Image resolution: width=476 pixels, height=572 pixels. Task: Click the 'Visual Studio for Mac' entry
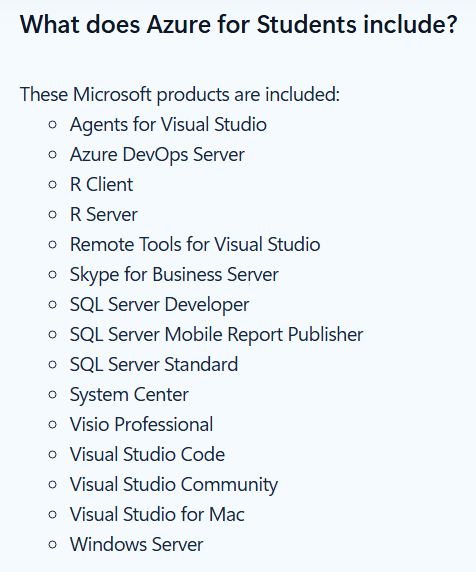click(157, 514)
